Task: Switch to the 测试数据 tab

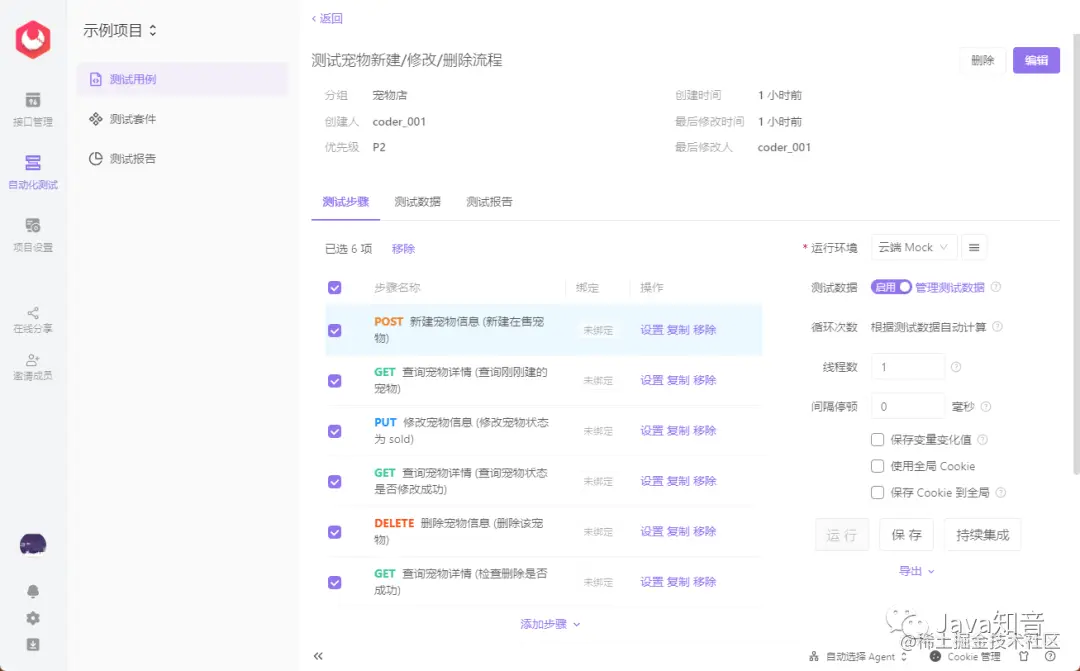Action: [417, 201]
